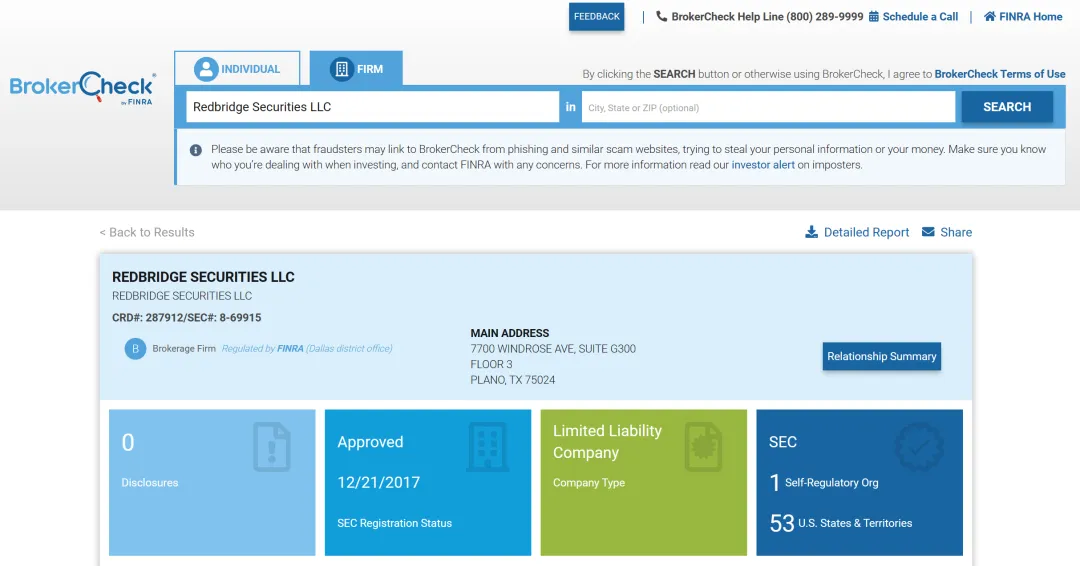Viewport: 1080px width, 566px height.
Task: Open the Schedule a Call link
Action: [920, 17]
